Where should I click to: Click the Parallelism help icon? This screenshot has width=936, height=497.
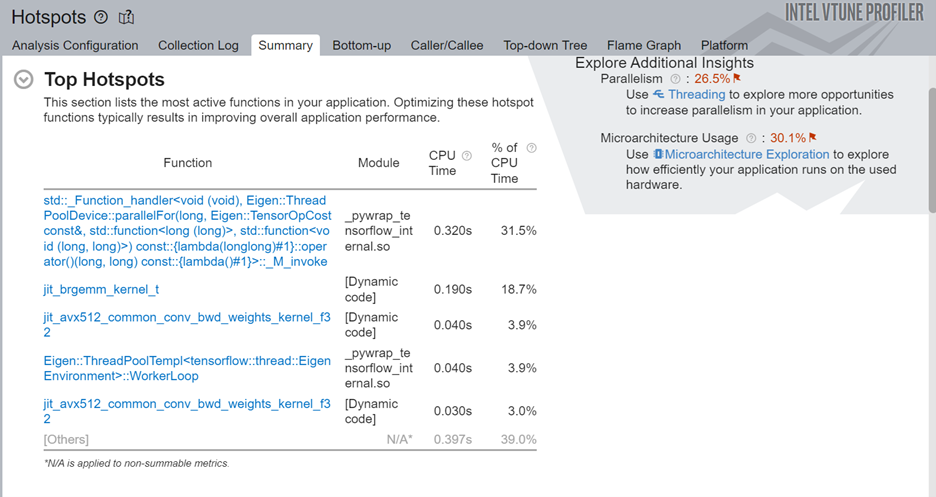(675, 79)
